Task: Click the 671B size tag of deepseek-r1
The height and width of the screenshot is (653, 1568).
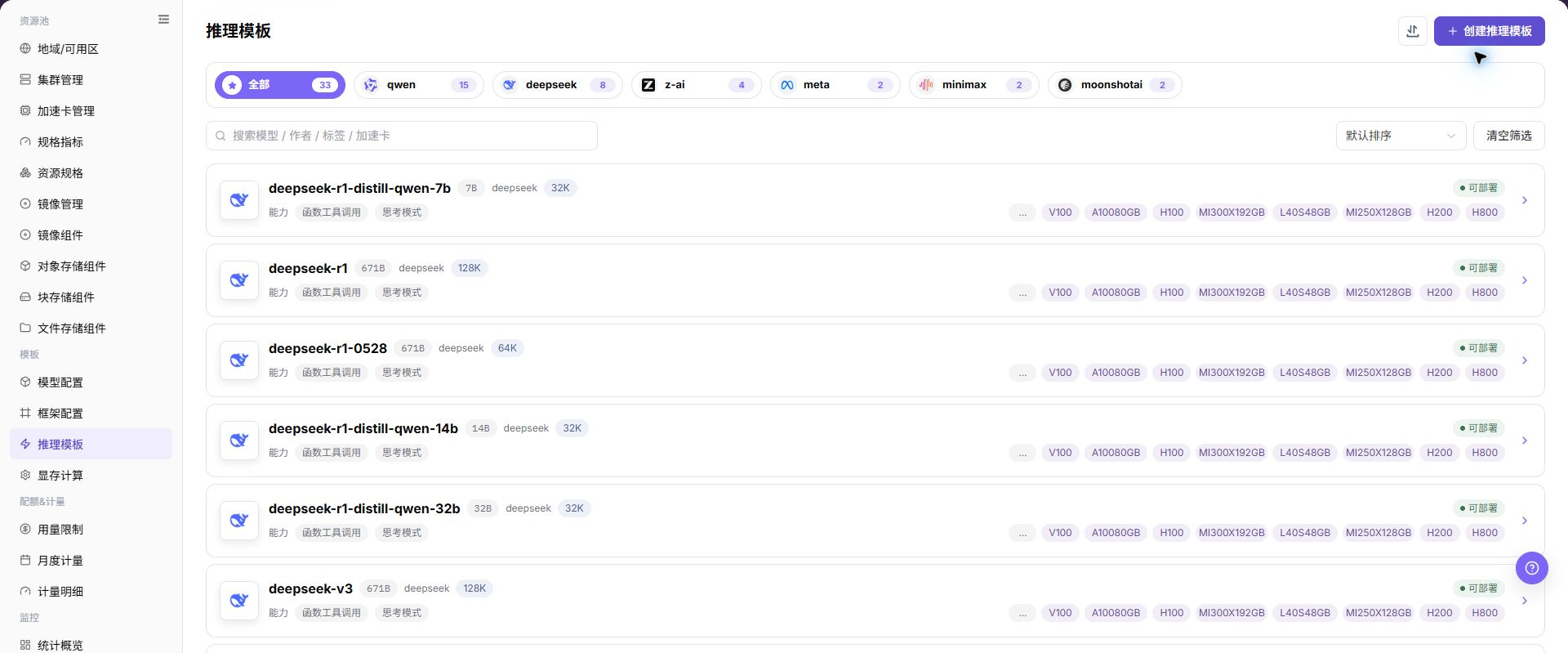Action: pos(373,268)
